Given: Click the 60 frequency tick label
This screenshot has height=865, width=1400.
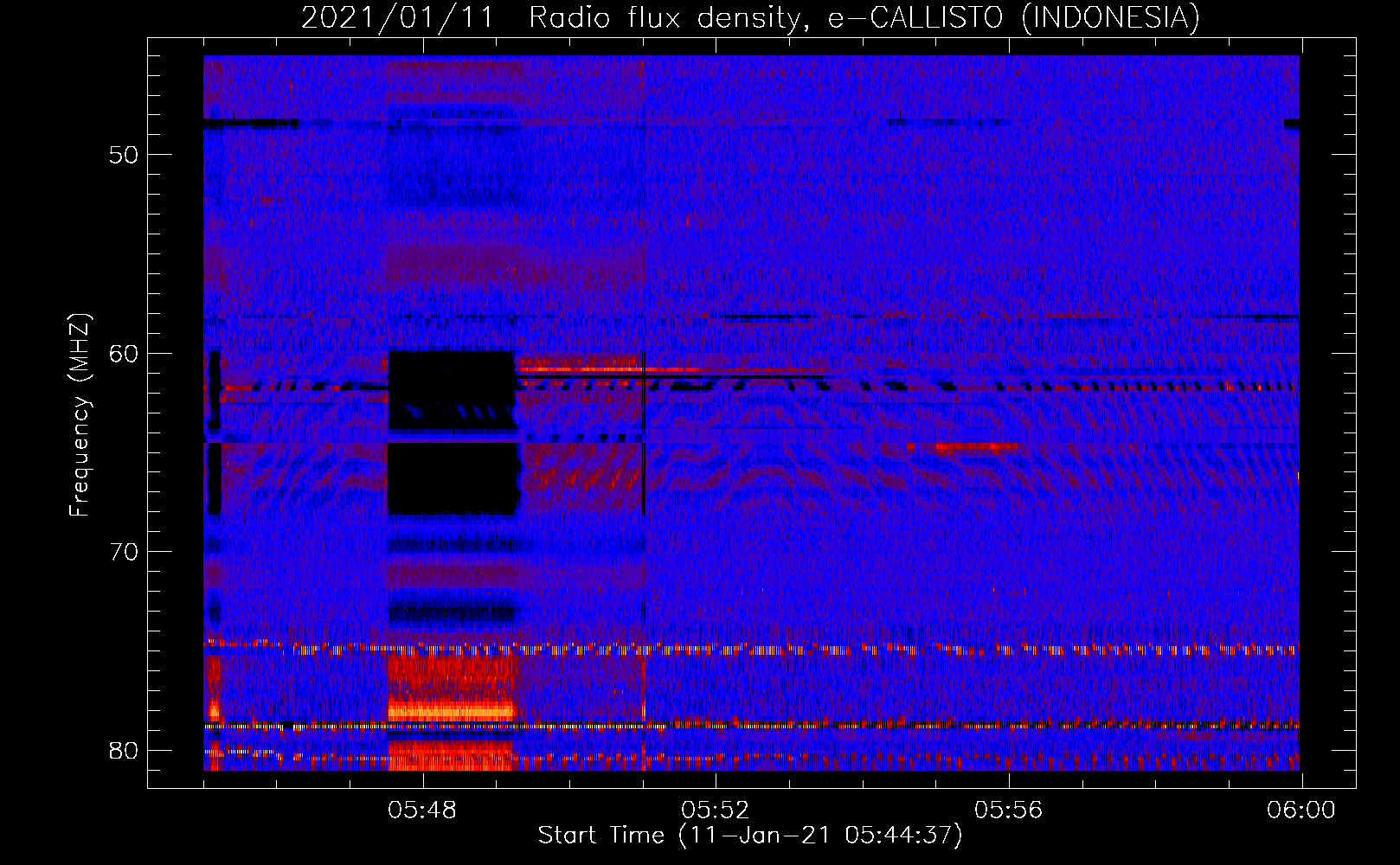Looking at the screenshot, I should [x=124, y=353].
